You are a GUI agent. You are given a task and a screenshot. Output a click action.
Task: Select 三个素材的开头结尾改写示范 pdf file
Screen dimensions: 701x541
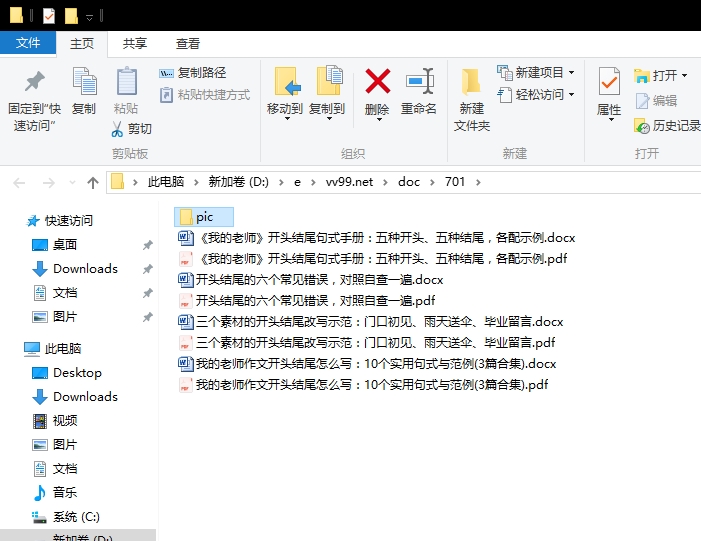click(x=367, y=342)
